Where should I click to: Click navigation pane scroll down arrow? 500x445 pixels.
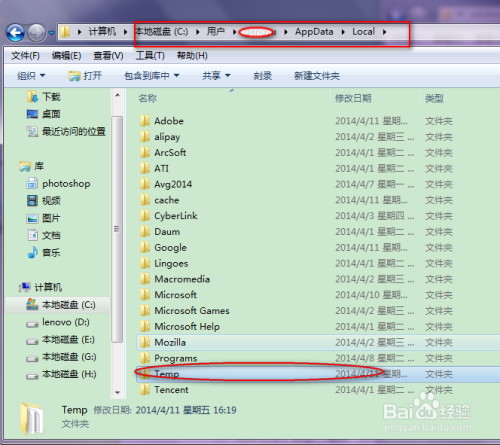click(x=117, y=392)
